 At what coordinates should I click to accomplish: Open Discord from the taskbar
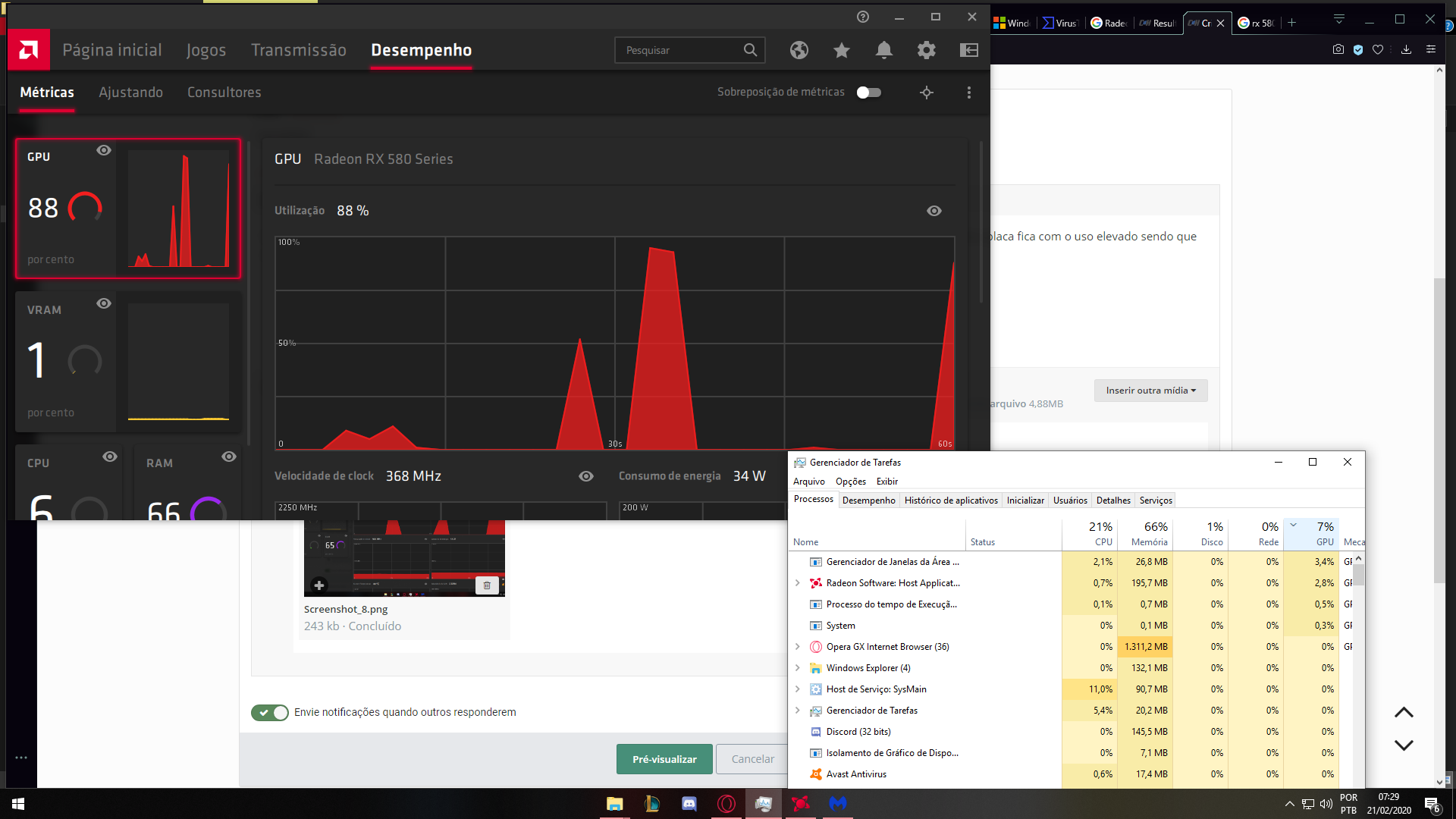point(689,804)
